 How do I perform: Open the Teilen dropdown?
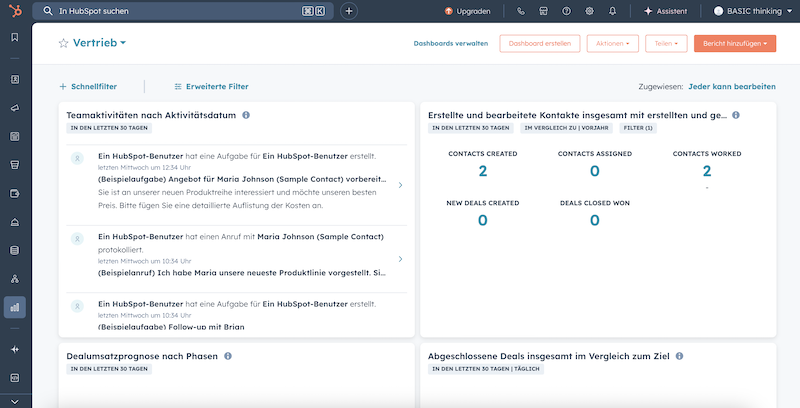pos(666,44)
